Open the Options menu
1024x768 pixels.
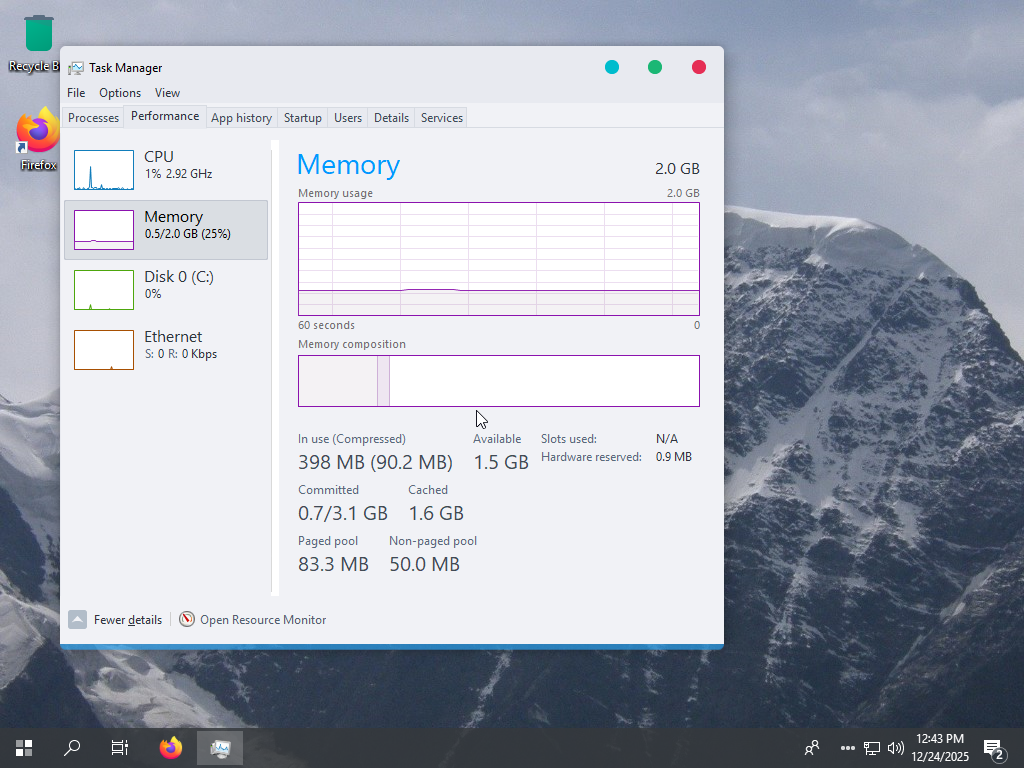(x=120, y=93)
